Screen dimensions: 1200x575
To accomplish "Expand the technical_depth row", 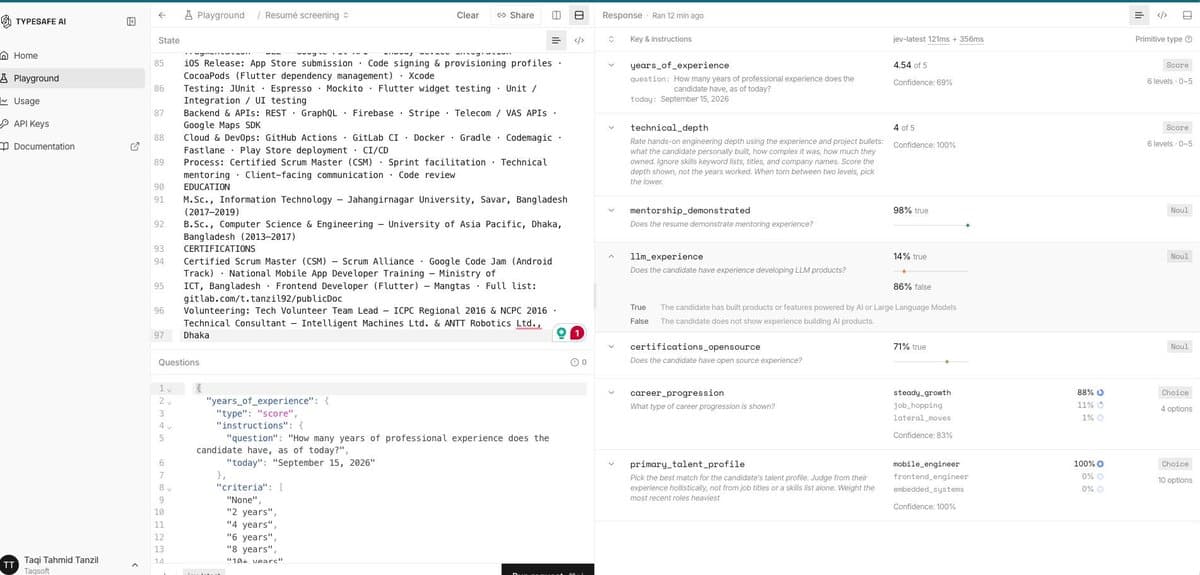I will point(610,128).
